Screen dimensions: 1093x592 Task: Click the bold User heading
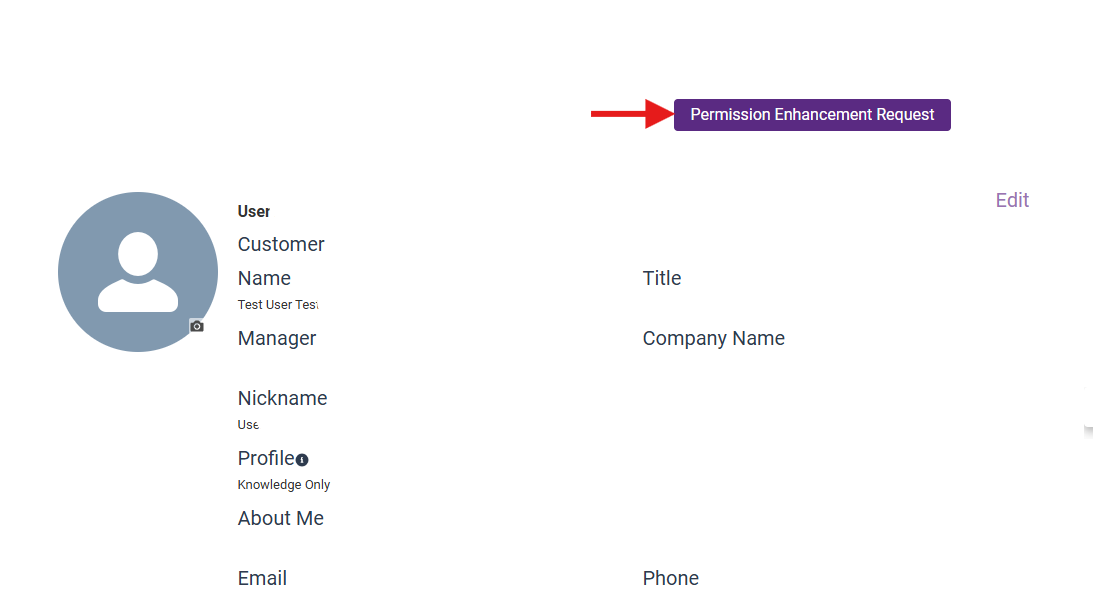pyautogui.click(x=254, y=211)
